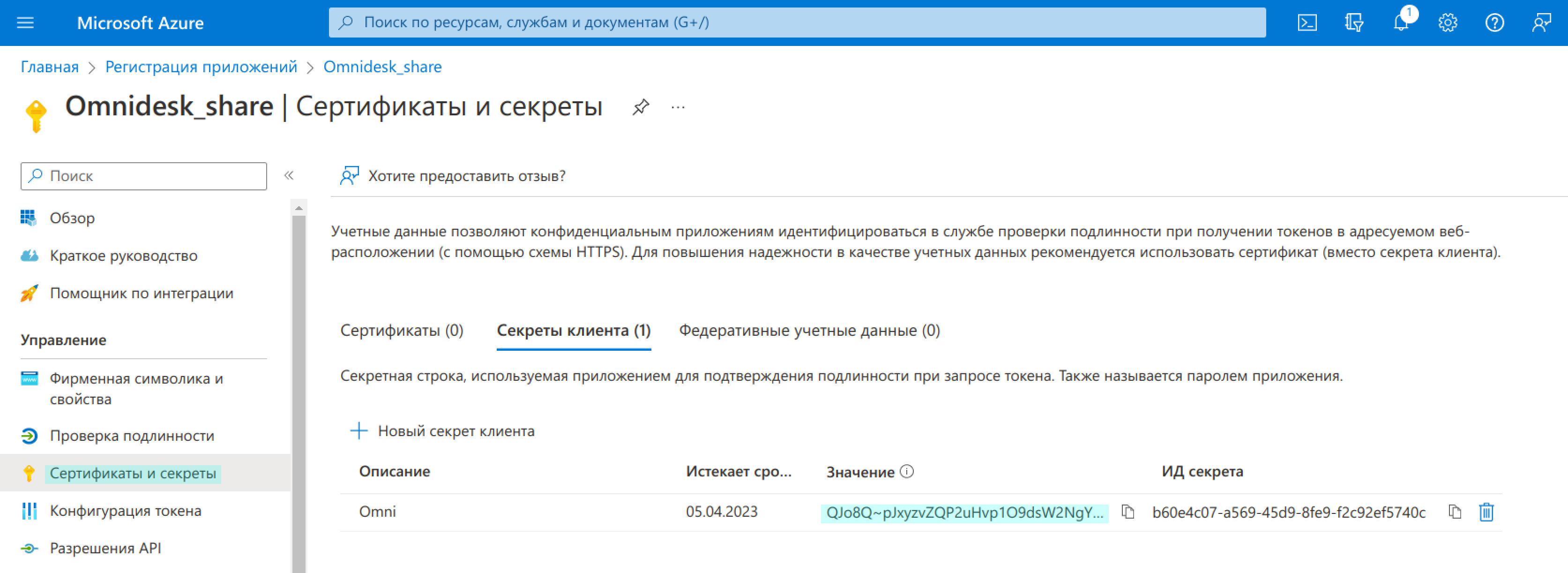The image size is (1568, 573).
Task: Click the branding icon beside Фирменная символика
Action: pos(29,378)
